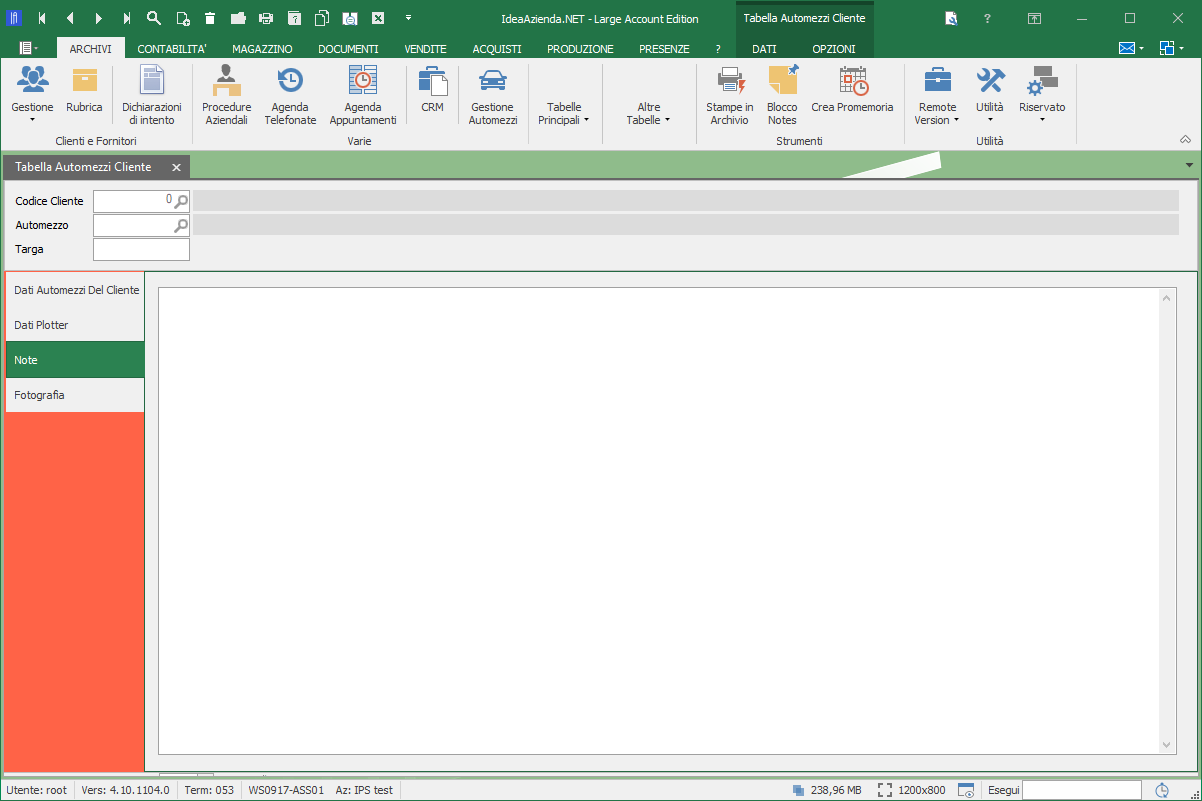Click Targa input field
The height and width of the screenshot is (801, 1202).
click(x=141, y=249)
